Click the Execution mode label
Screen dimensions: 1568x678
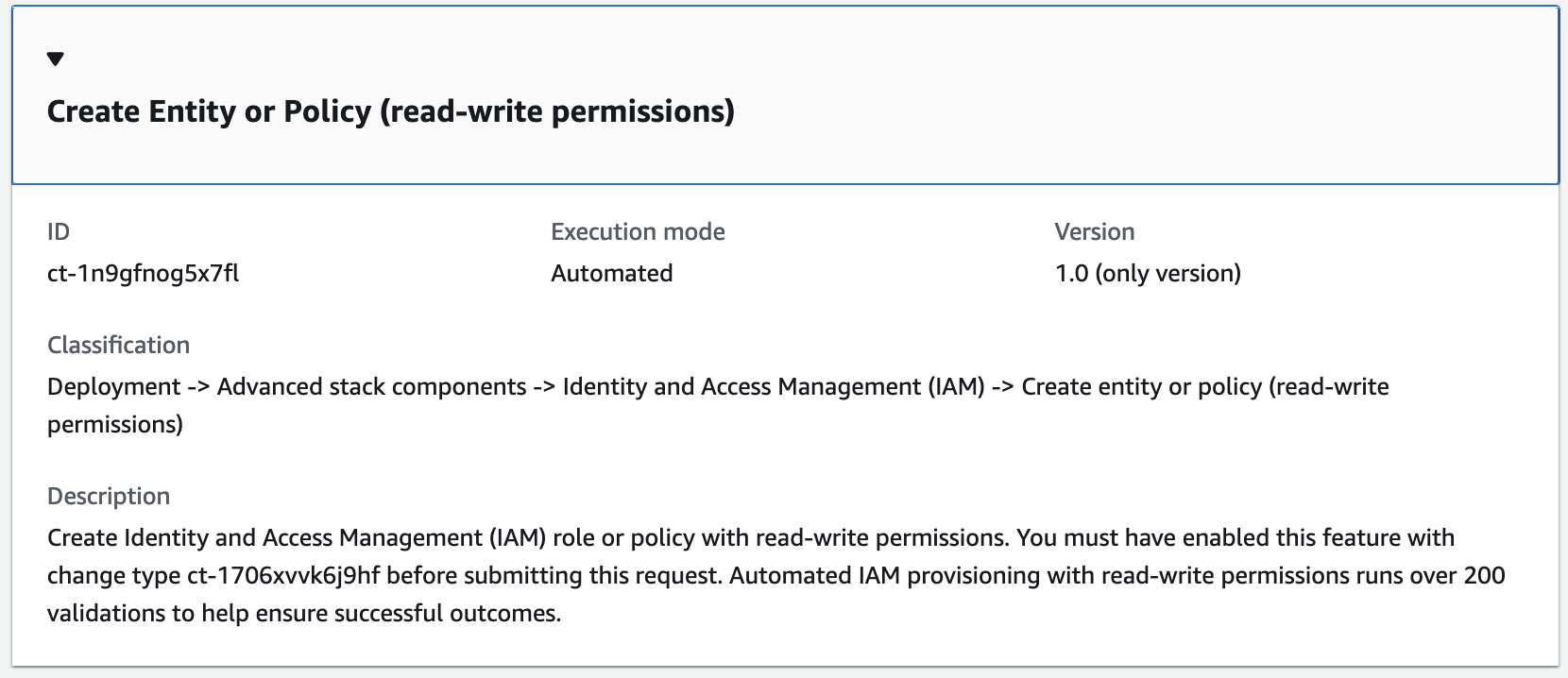tap(637, 231)
